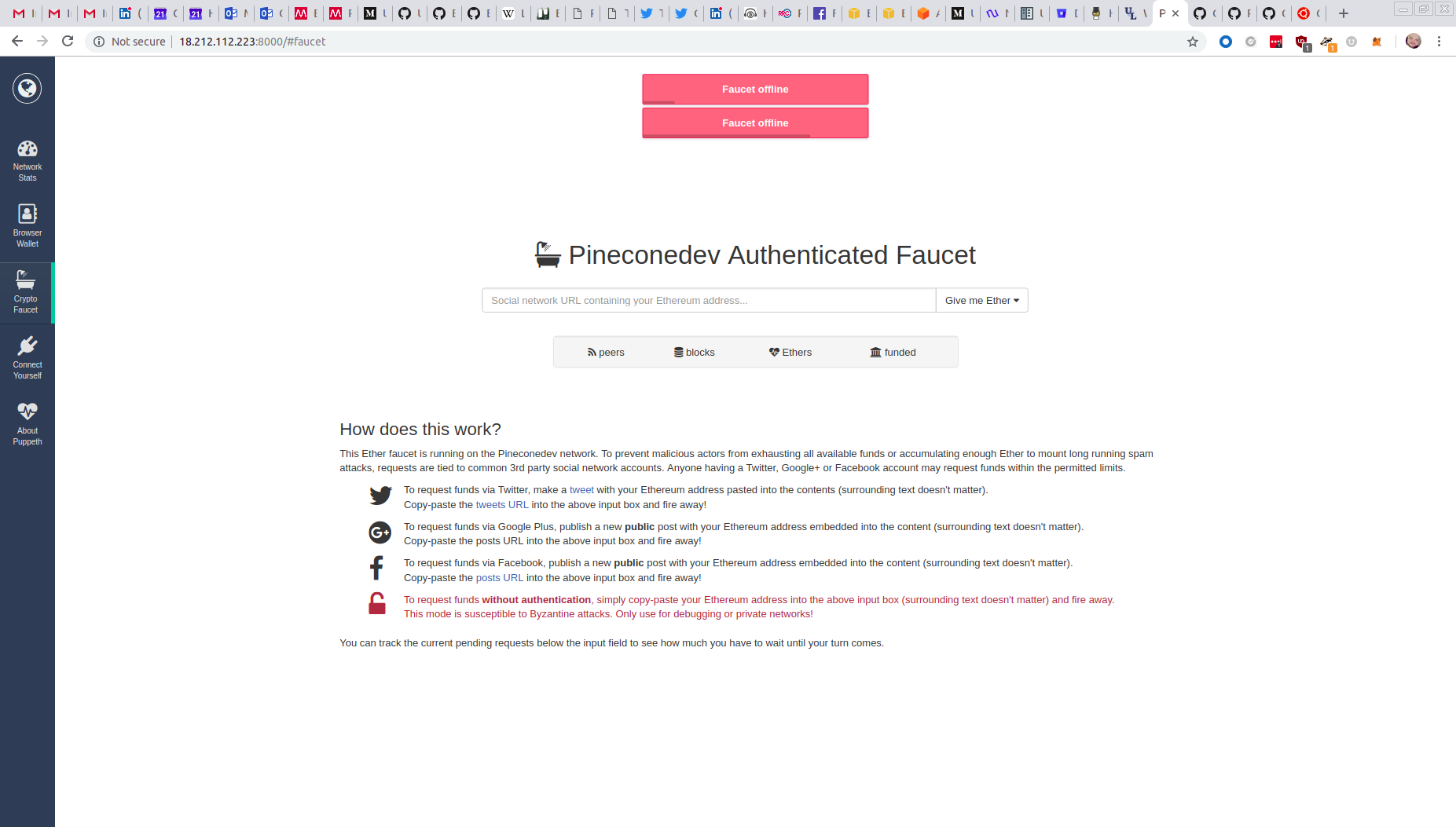Open the Crypto Faucet sidebar item

pos(28,291)
